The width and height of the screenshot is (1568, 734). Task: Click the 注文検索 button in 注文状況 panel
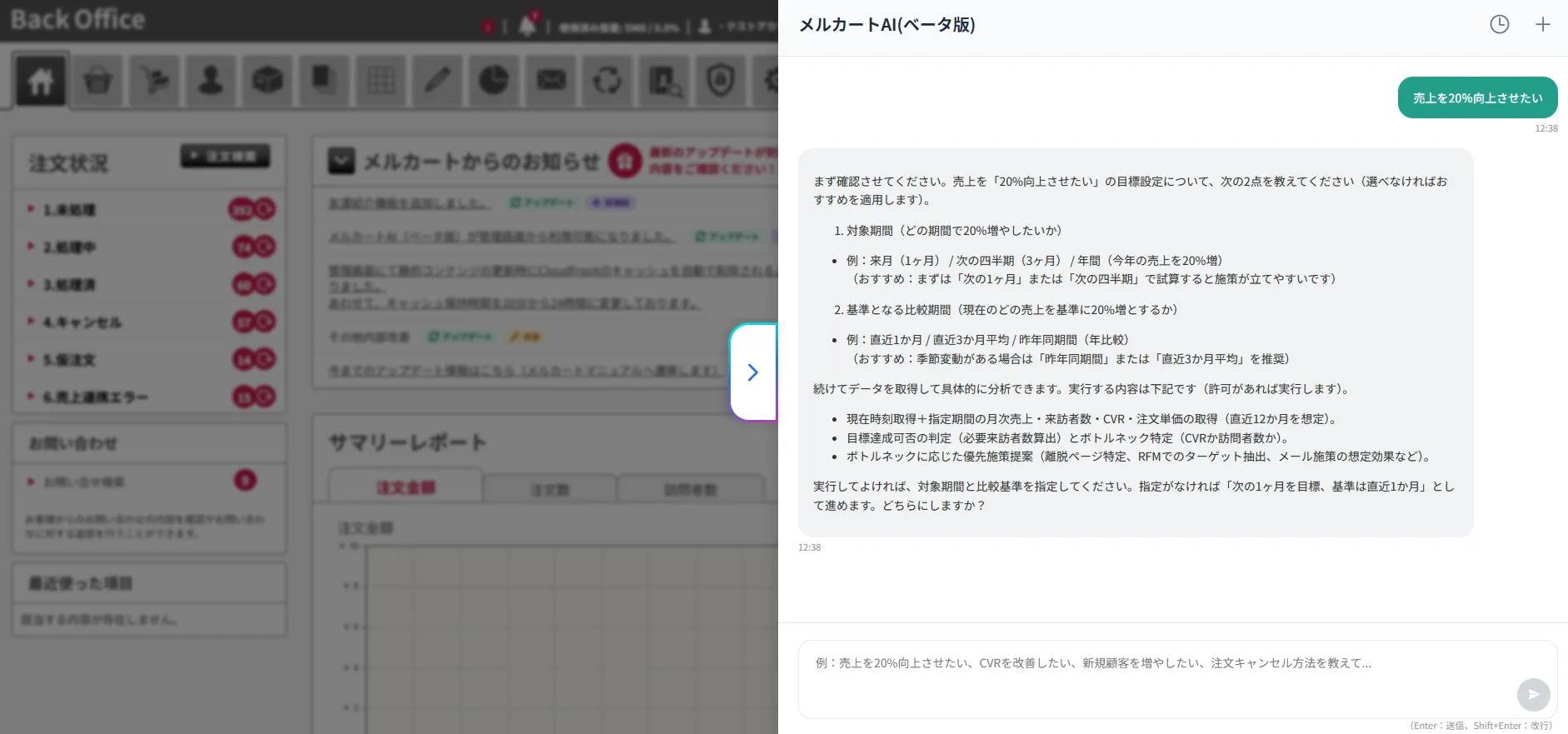point(225,156)
